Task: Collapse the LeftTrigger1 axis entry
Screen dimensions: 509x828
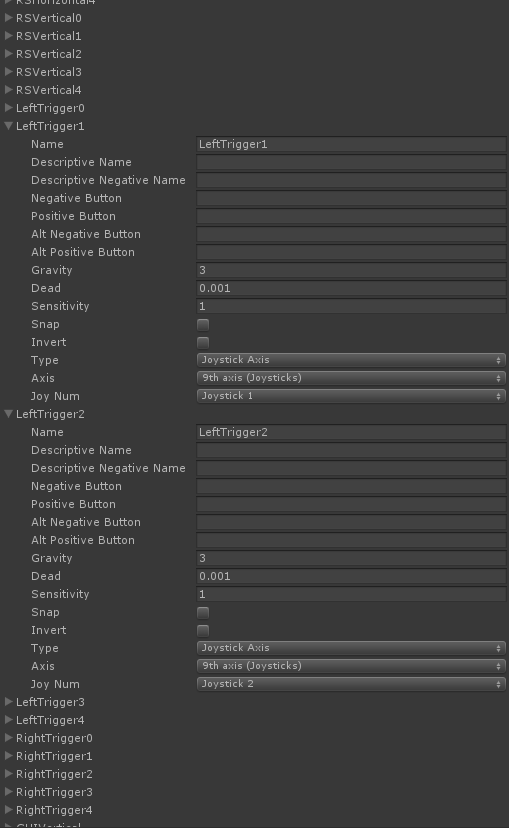Action: click(8, 126)
